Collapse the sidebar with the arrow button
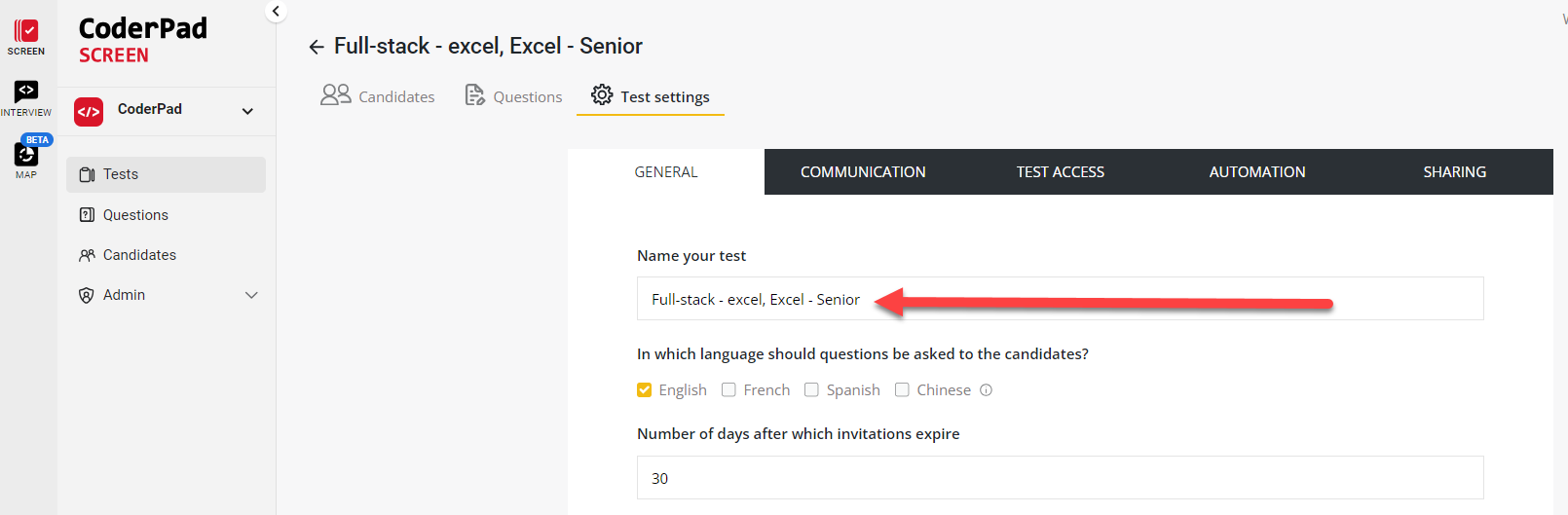The image size is (1568, 515). 276,12
